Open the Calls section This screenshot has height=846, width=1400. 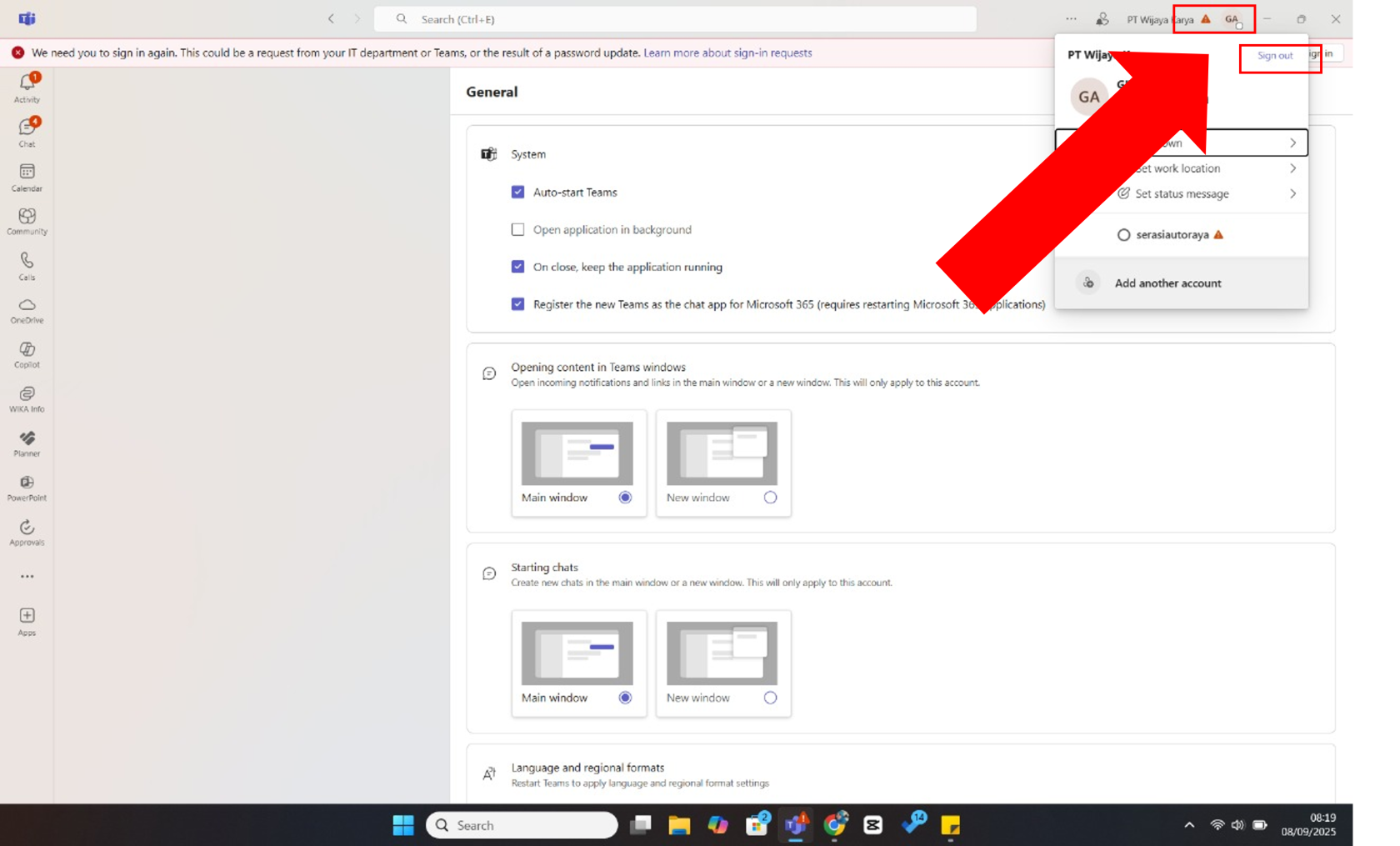pyautogui.click(x=27, y=266)
